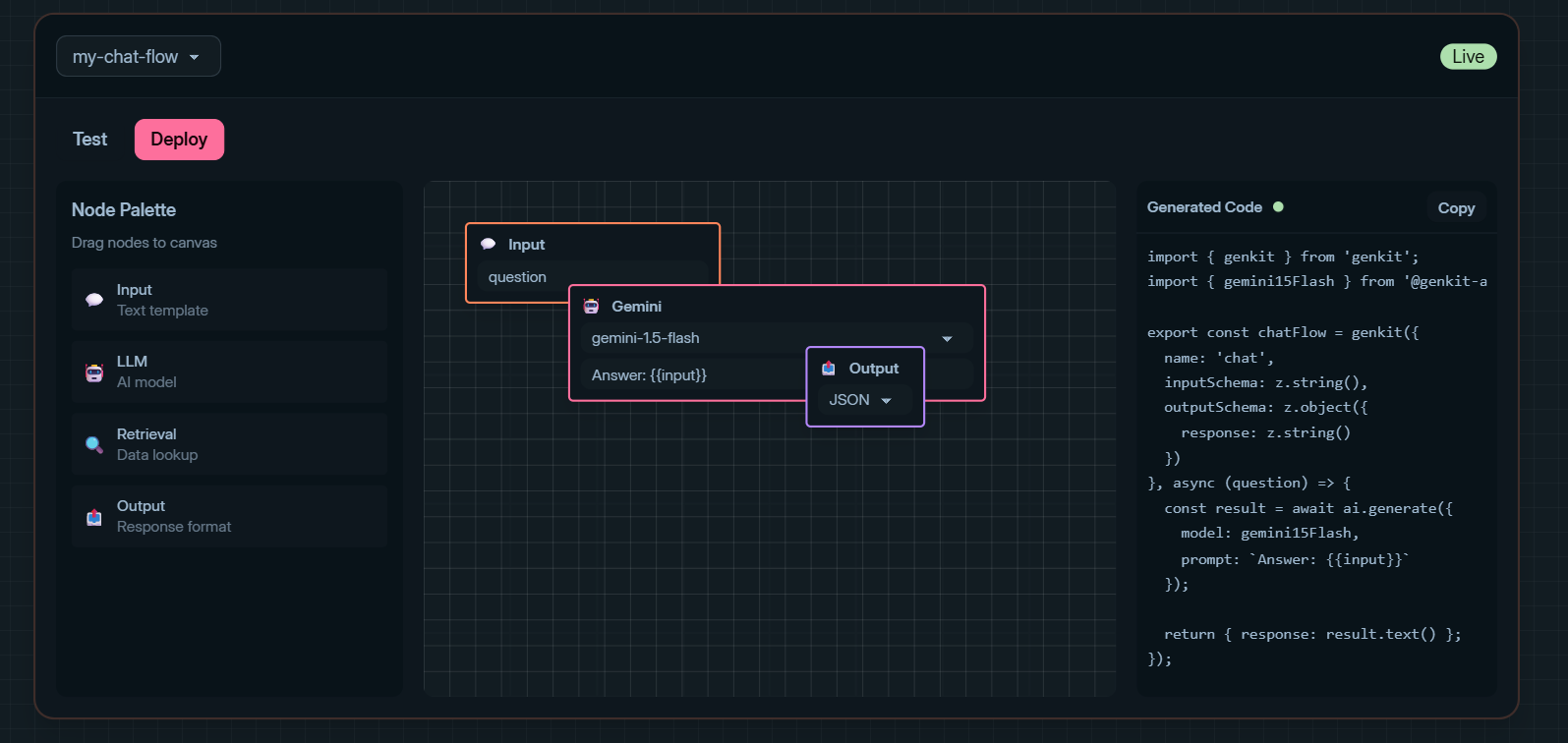
Task: Select the LLM AI model palette item
Action: tap(230, 372)
